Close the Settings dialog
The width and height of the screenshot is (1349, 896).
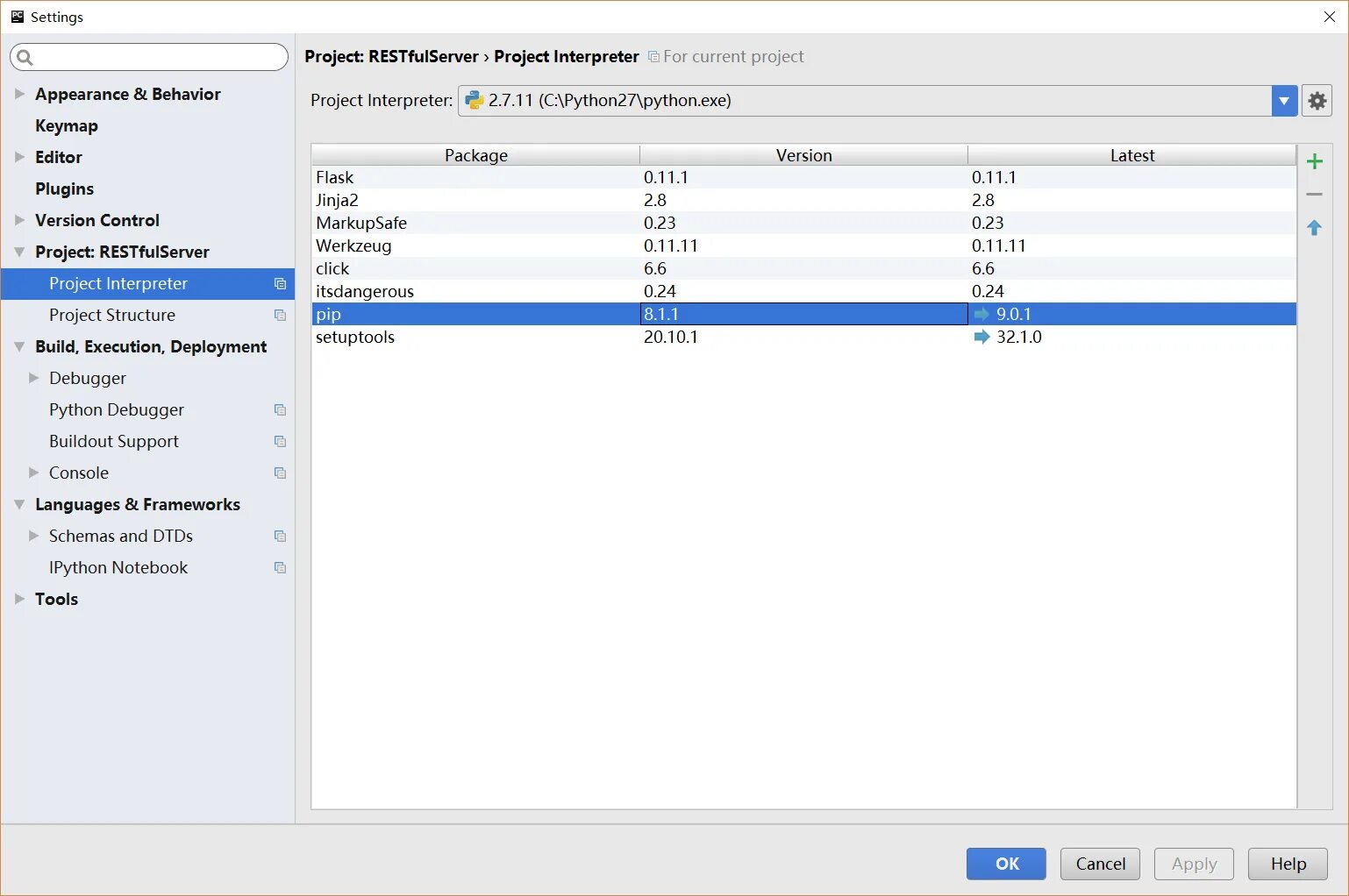1329,17
